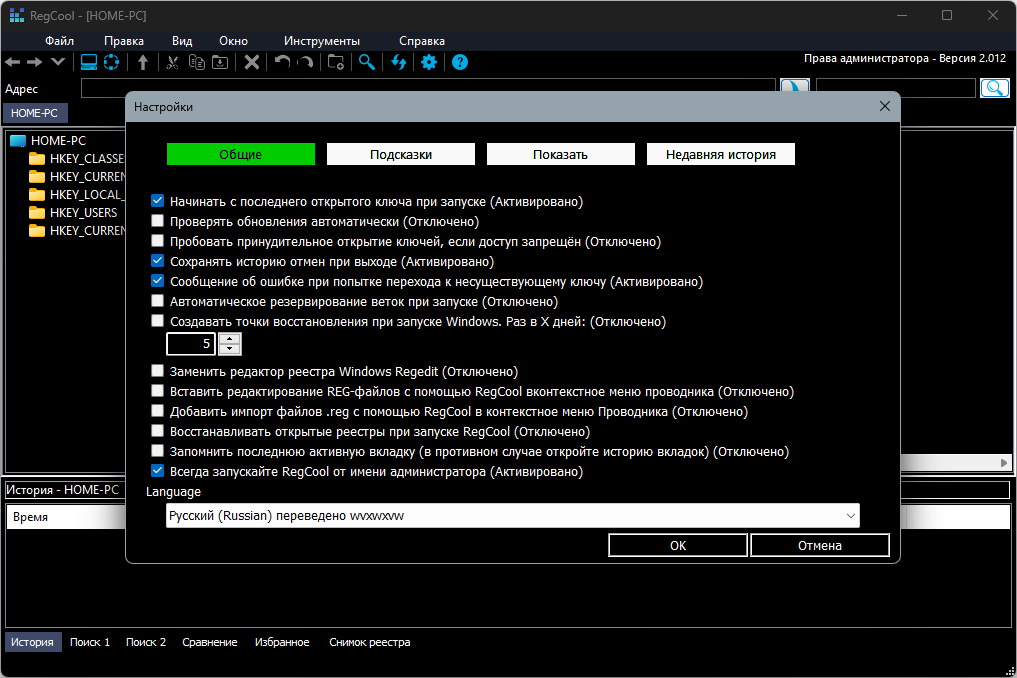Click the Refresh lightning arrows icon
Image resolution: width=1017 pixels, height=678 pixels.
point(398,62)
